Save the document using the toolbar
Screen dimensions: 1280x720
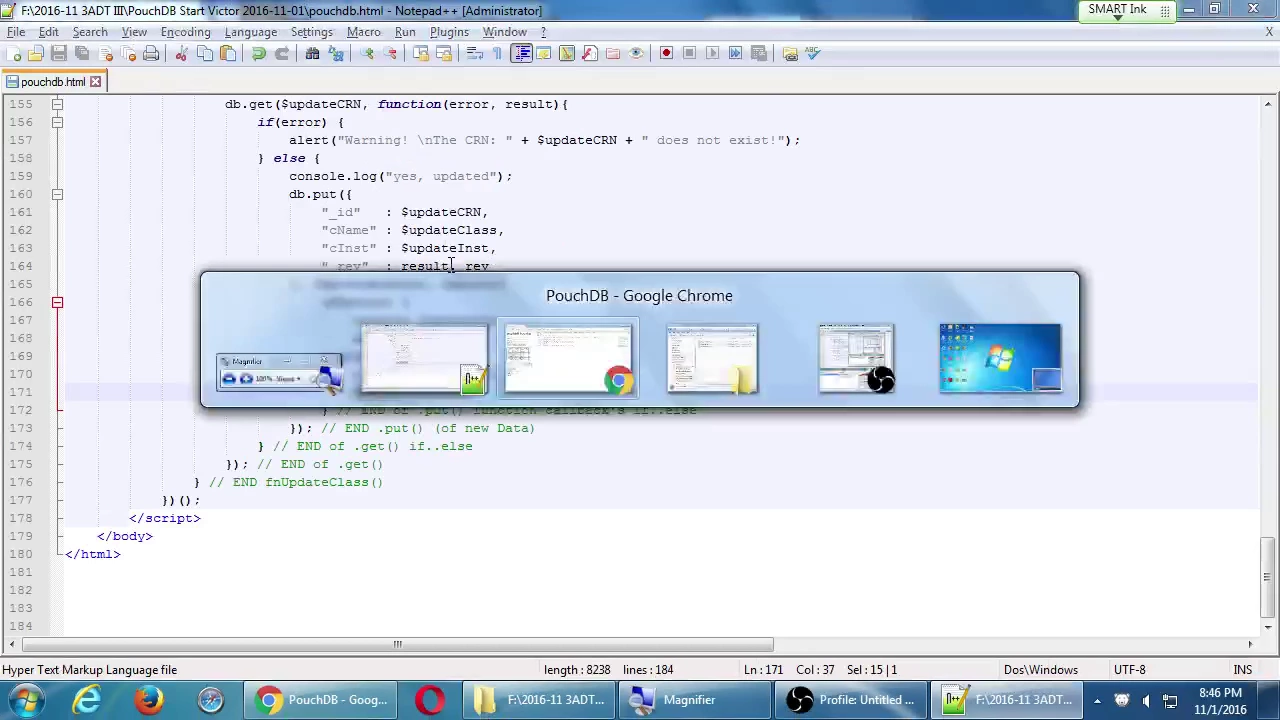(x=59, y=54)
